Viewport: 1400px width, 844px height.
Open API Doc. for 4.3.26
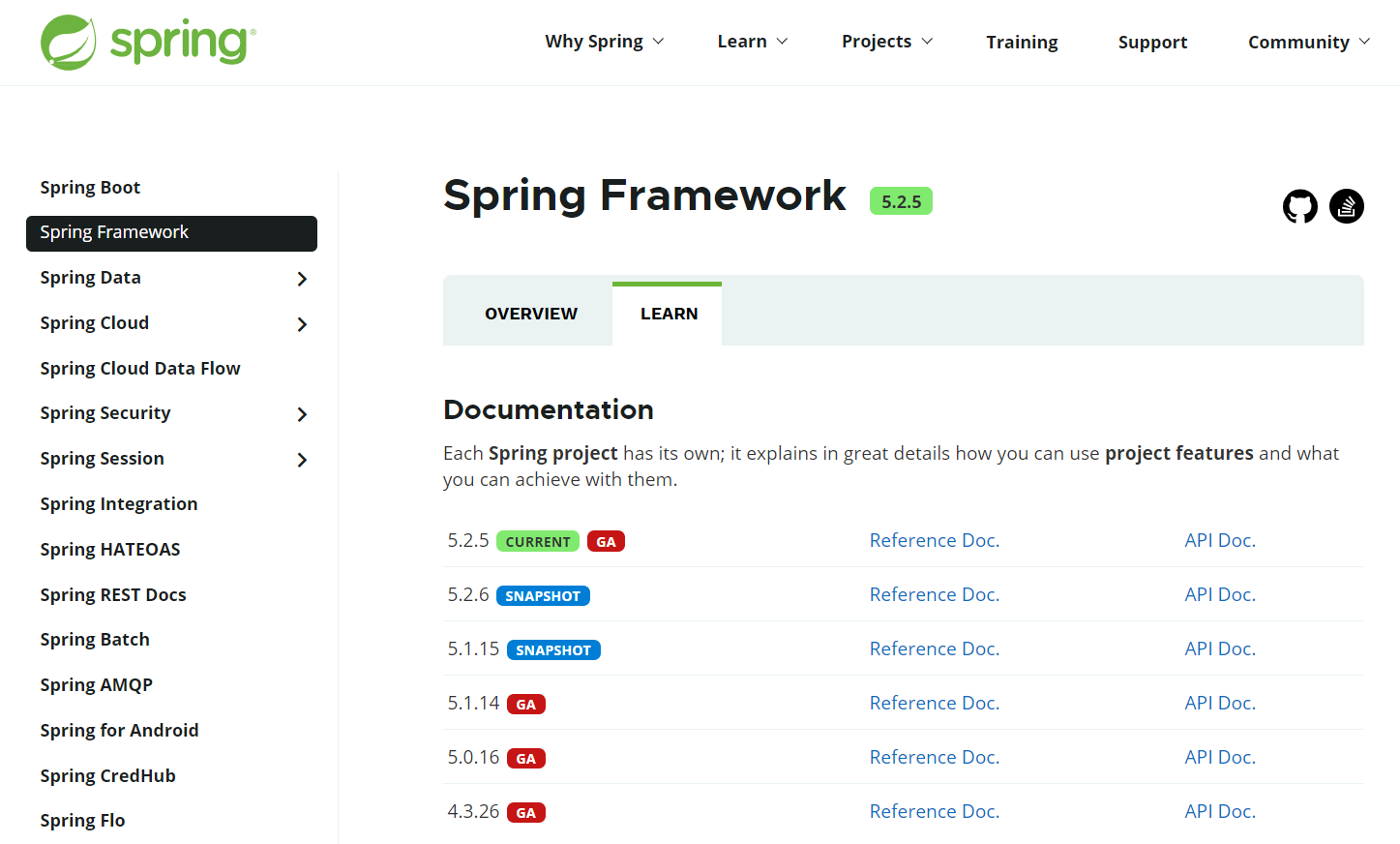pyautogui.click(x=1220, y=811)
